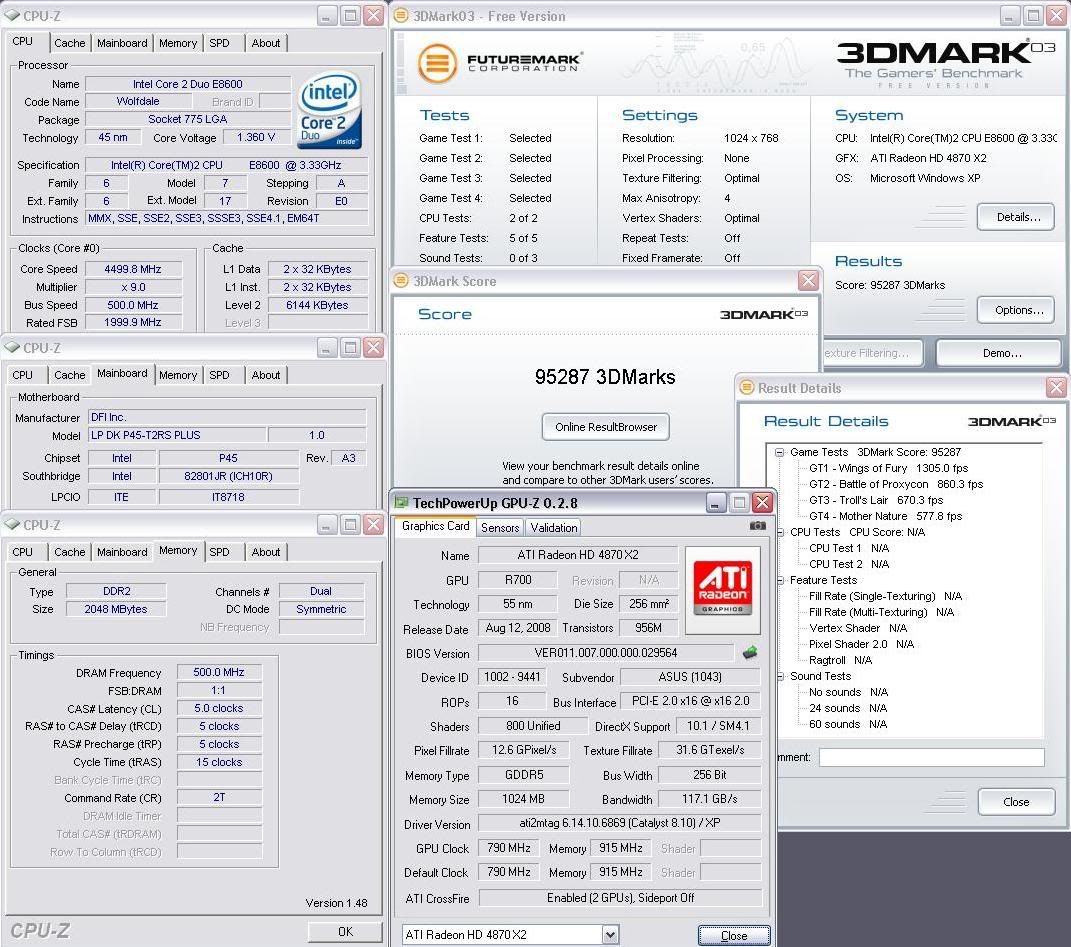Click the Result Details window title icon

point(747,388)
